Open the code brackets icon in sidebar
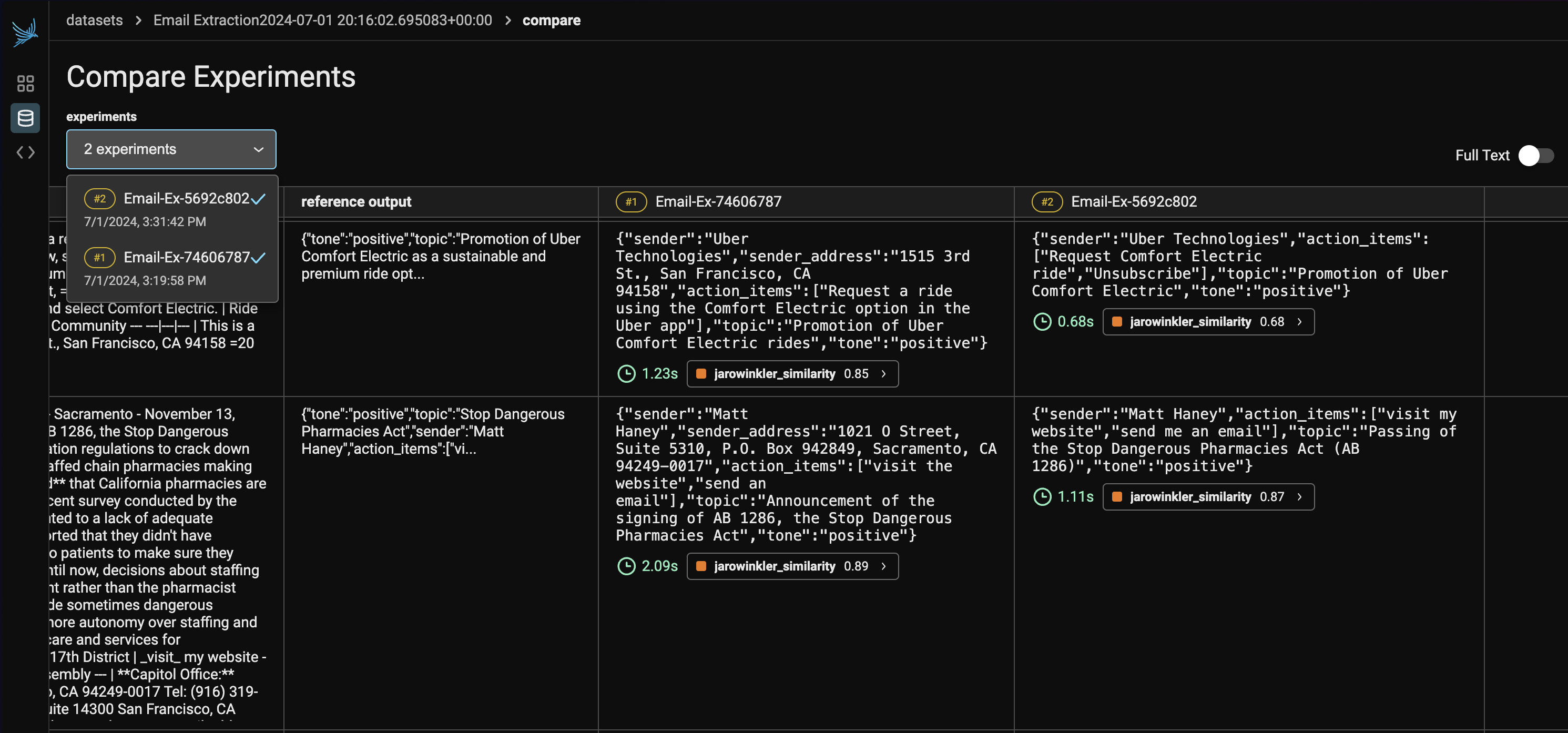The height and width of the screenshot is (733, 1568). coord(25,152)
